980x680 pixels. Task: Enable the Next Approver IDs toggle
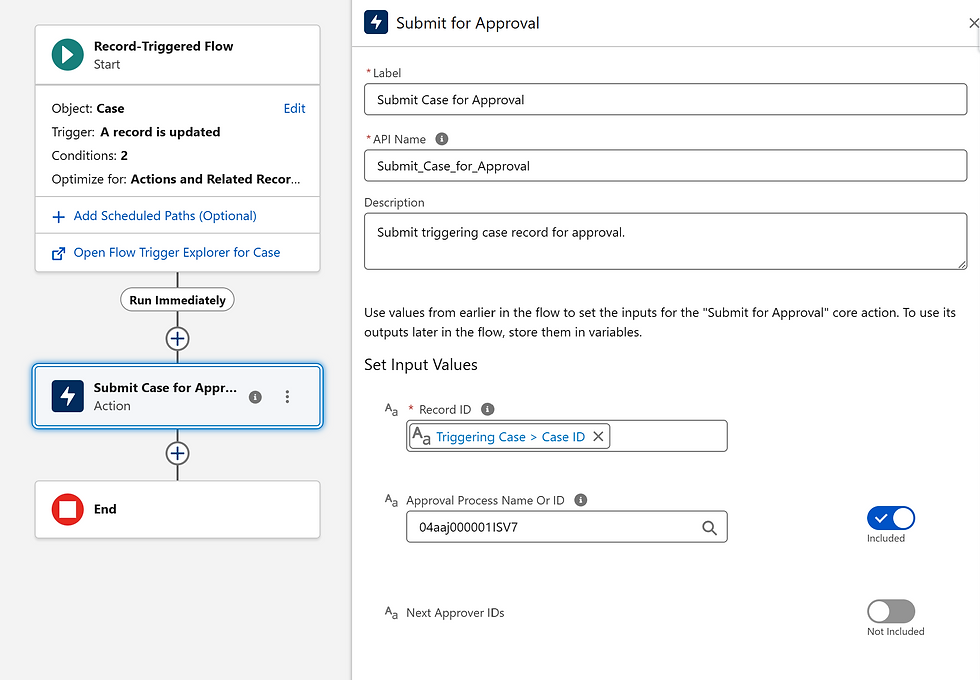(x=890, y=611)
